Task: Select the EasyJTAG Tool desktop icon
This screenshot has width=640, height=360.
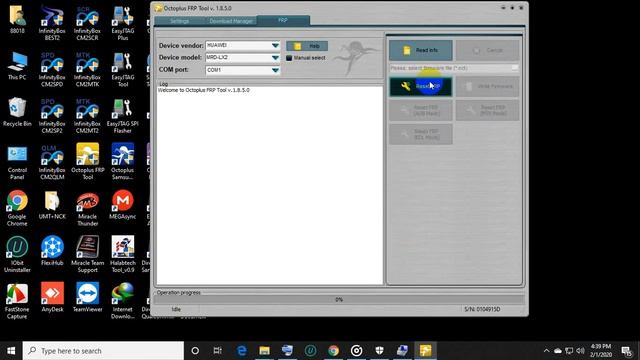Action: (x=122, y=69)
